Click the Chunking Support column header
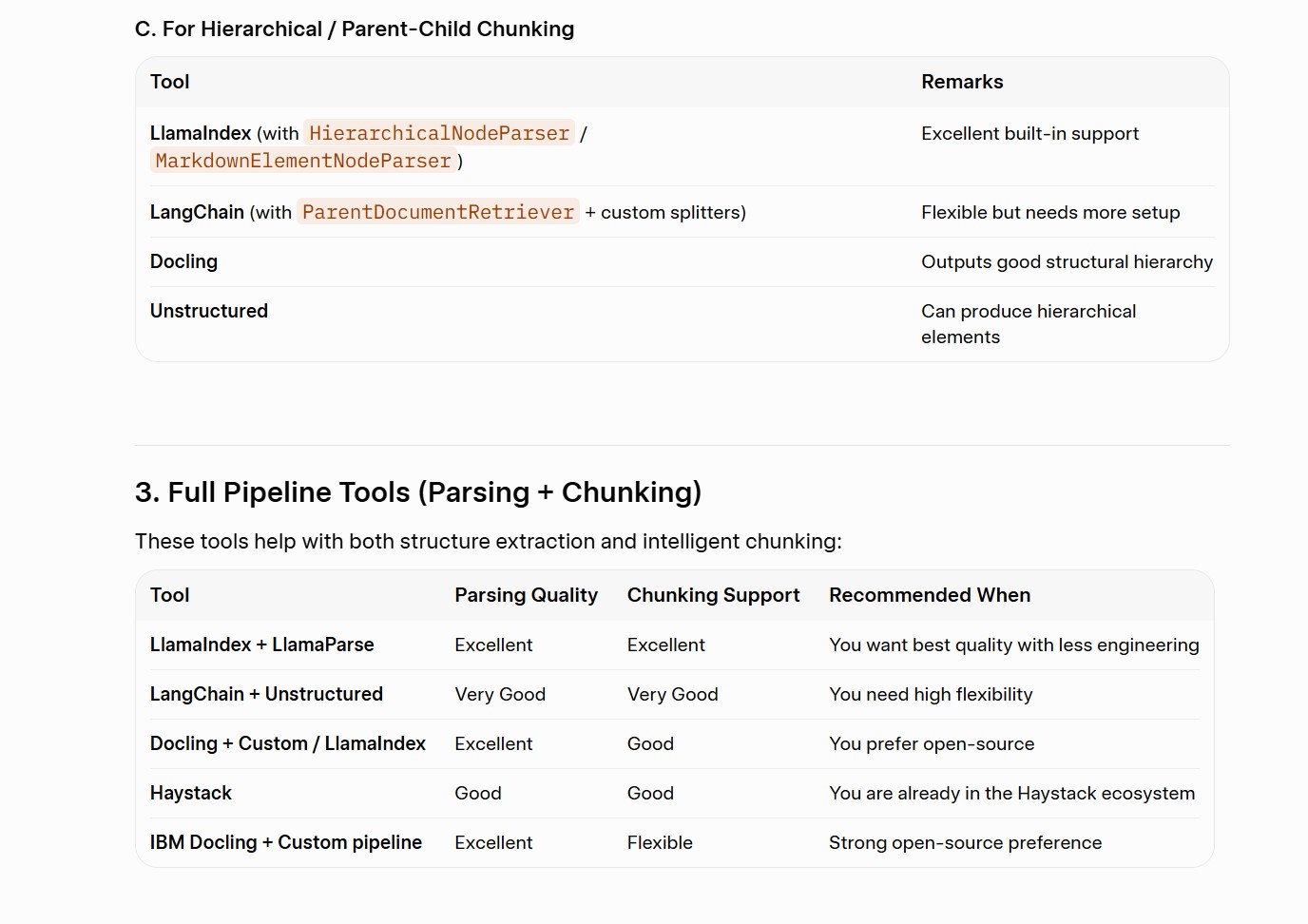Image resolution: width=1308 pixels, height=924 pixels. point(713,595)
